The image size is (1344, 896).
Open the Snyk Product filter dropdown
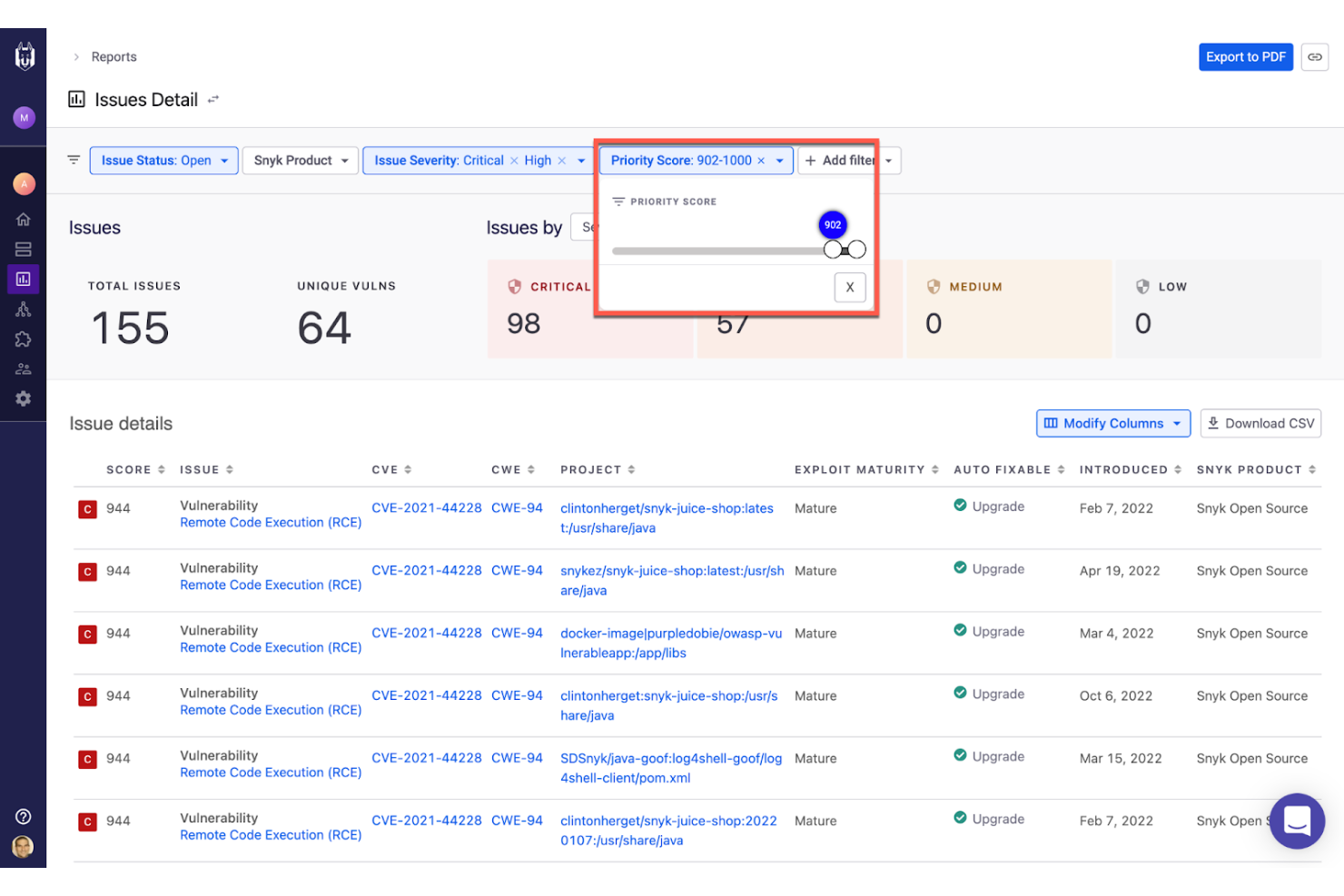[300, 160]
